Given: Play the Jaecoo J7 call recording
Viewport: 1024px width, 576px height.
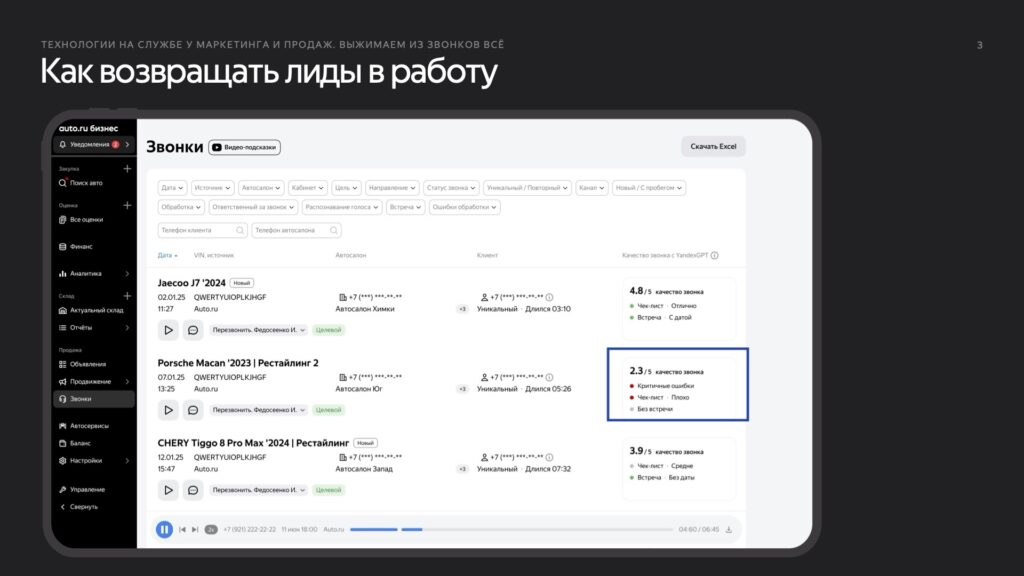Looking at the screenshot, I should point(168,329).
